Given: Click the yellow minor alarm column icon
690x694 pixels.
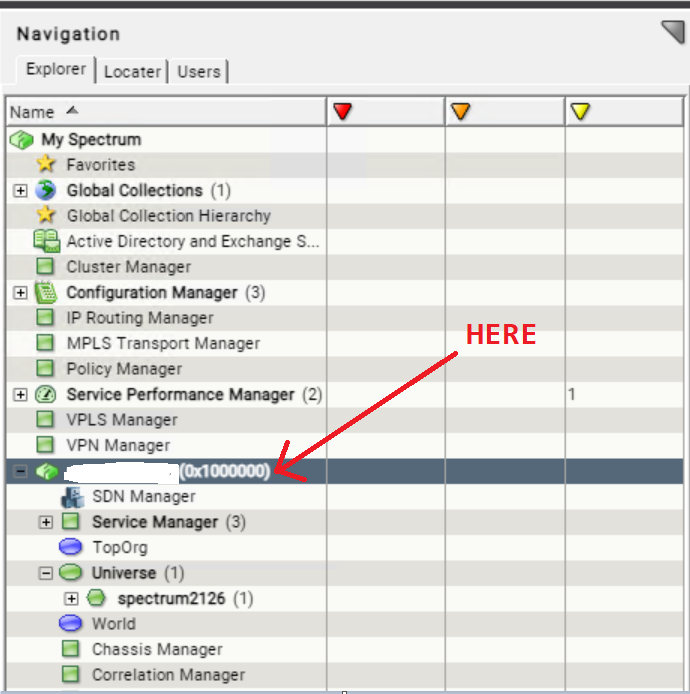Looking at the screenshot, I should (580, 112).
